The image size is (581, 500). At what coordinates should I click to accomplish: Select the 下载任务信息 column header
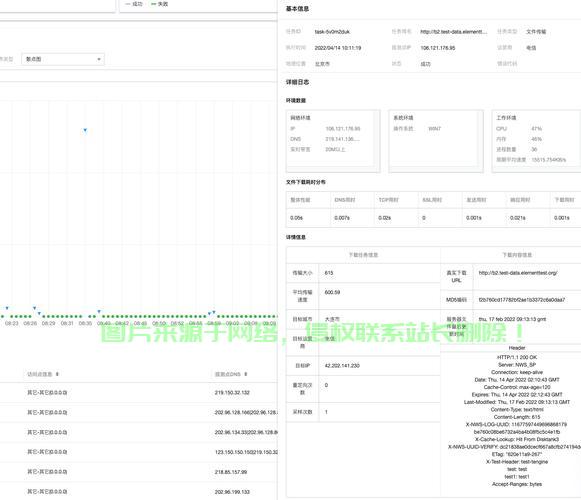point(363,255)
